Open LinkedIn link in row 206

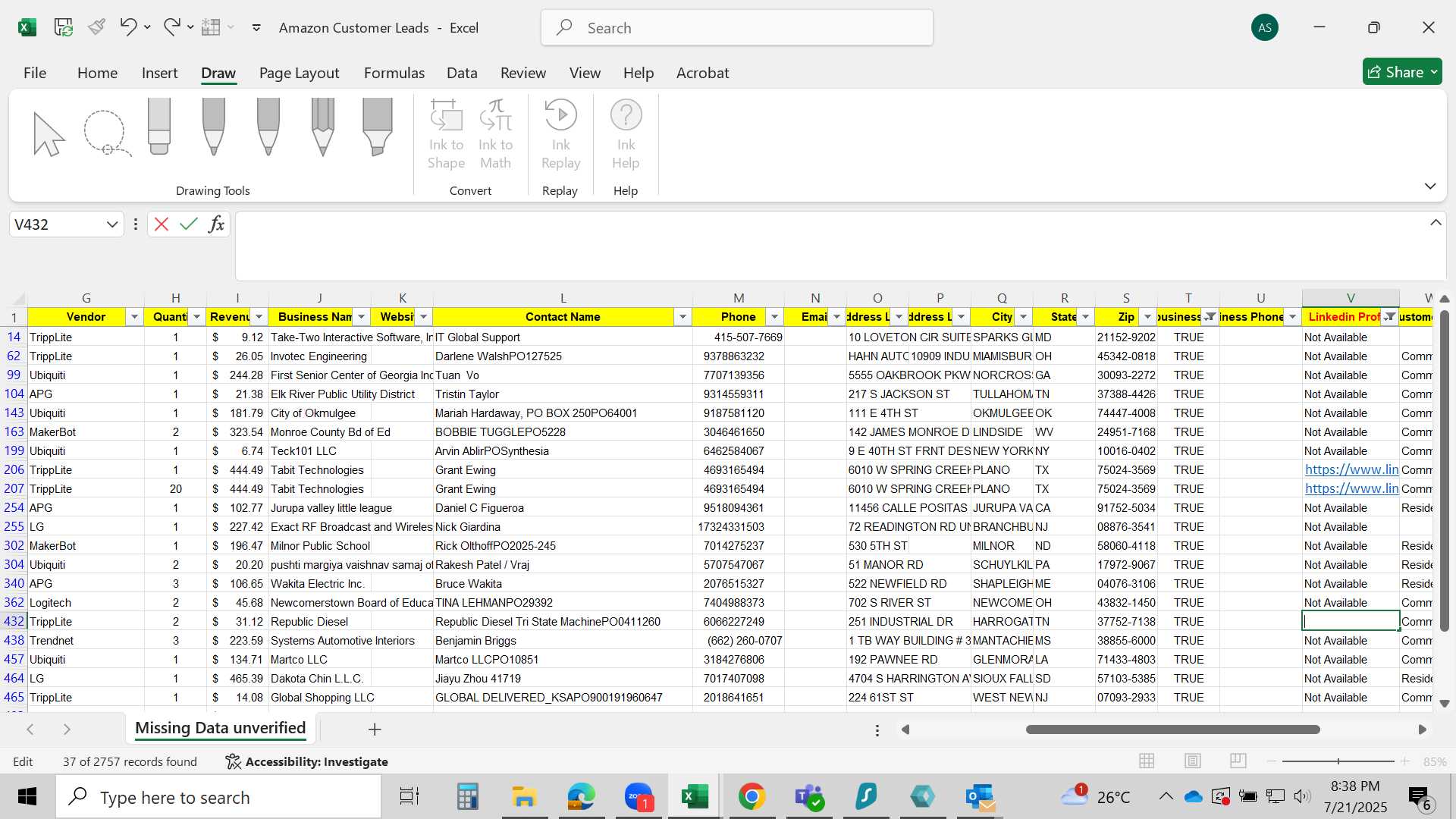click(1351, 470)
